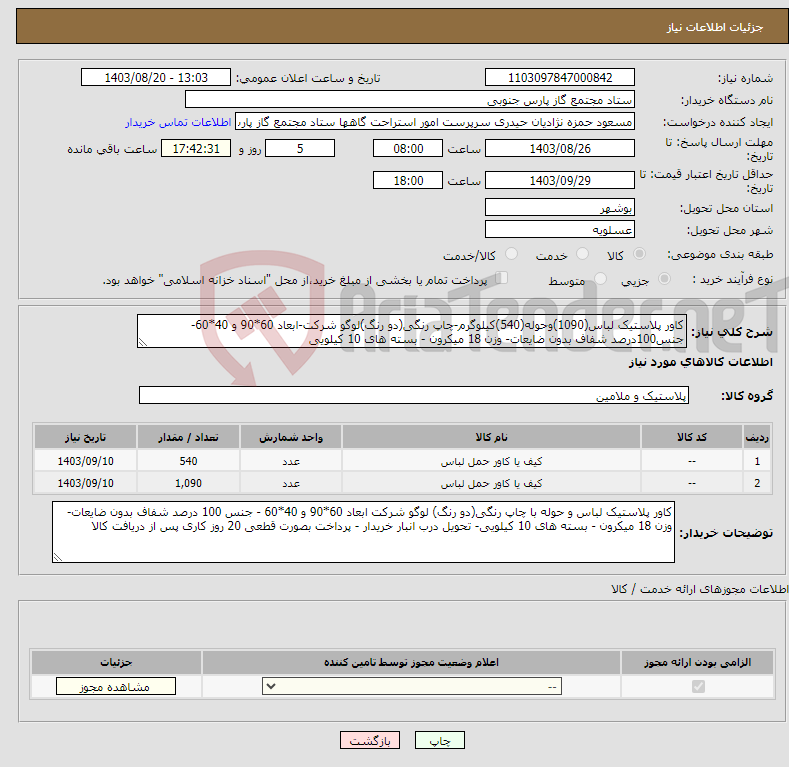Screen dimensions: 789x767
Task: Select the جزیی purchase type radio
Action: pos(664,279)
